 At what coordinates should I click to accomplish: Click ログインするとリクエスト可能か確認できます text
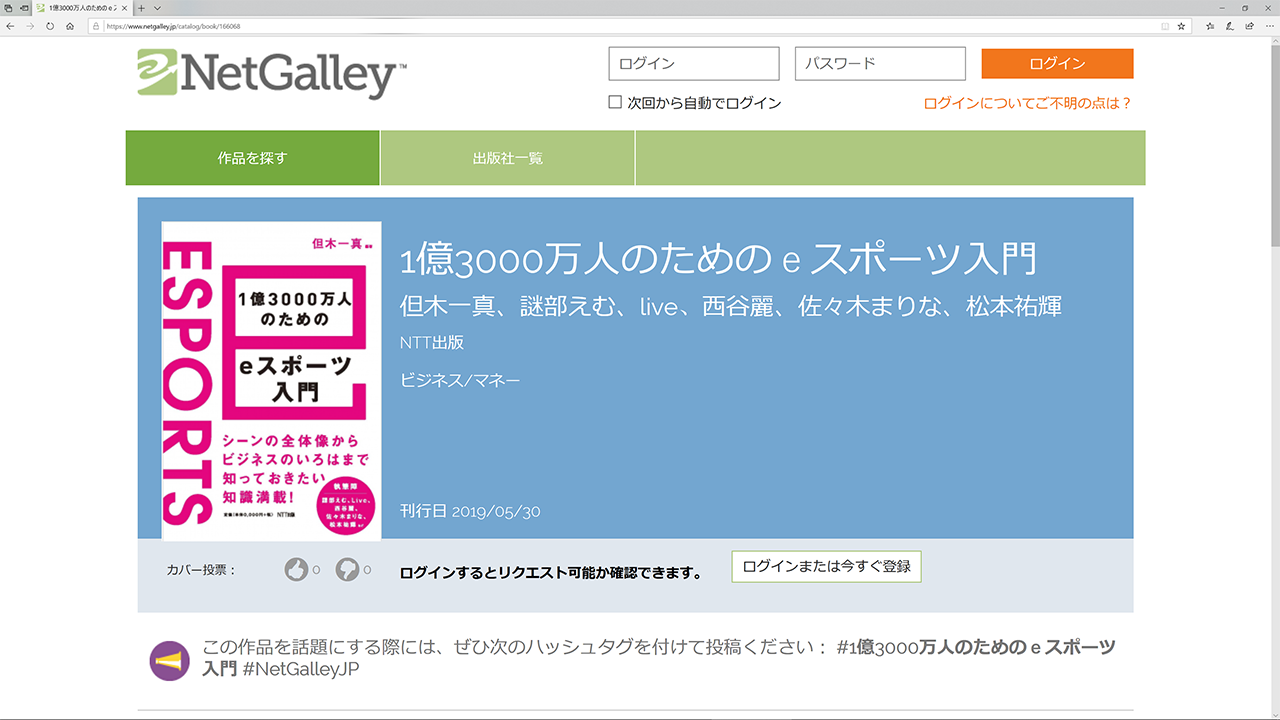point(550,573)
